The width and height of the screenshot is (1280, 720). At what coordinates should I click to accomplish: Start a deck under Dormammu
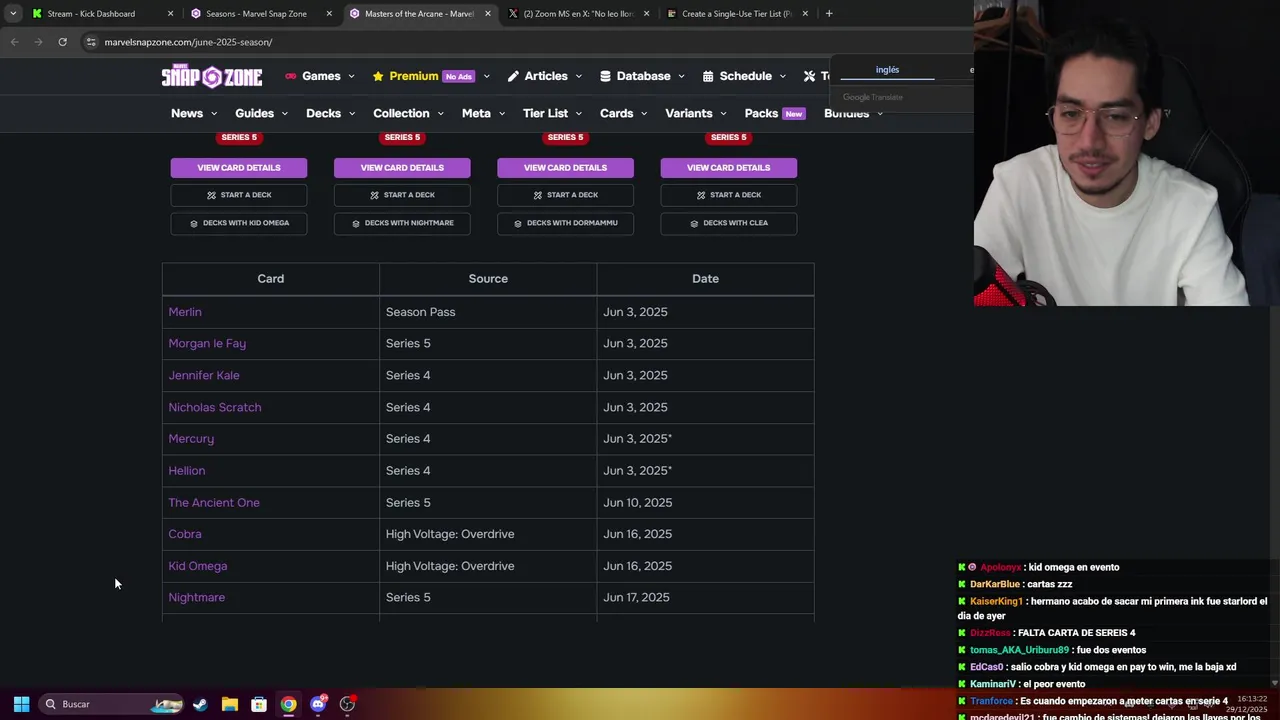tap(565, 195)
